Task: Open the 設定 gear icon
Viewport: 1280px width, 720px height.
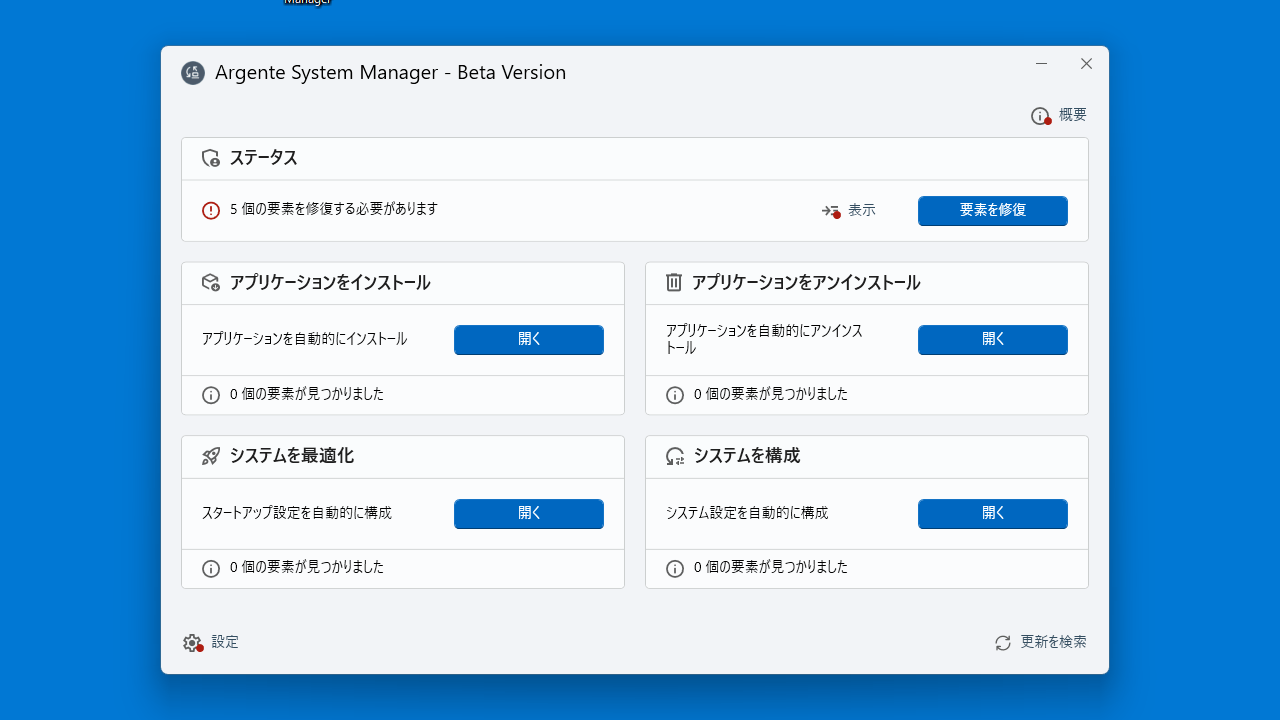Action: pyautogui.click(x=192, y=642)
